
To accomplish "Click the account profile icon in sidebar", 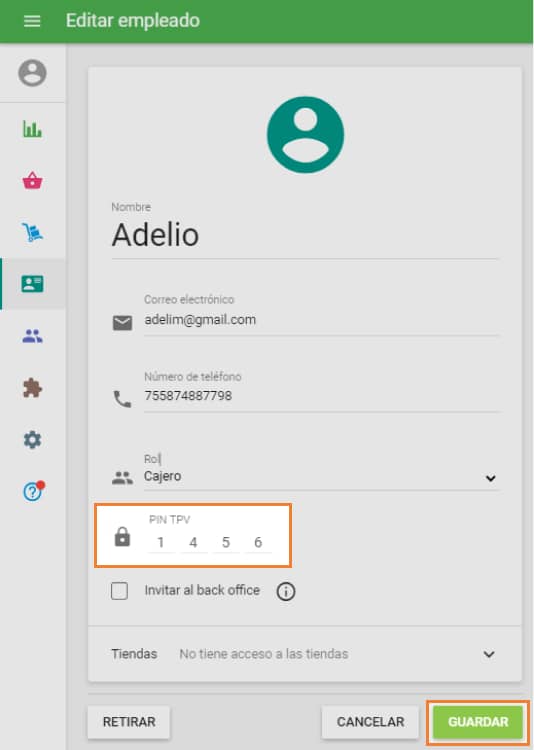I will 33,73.
